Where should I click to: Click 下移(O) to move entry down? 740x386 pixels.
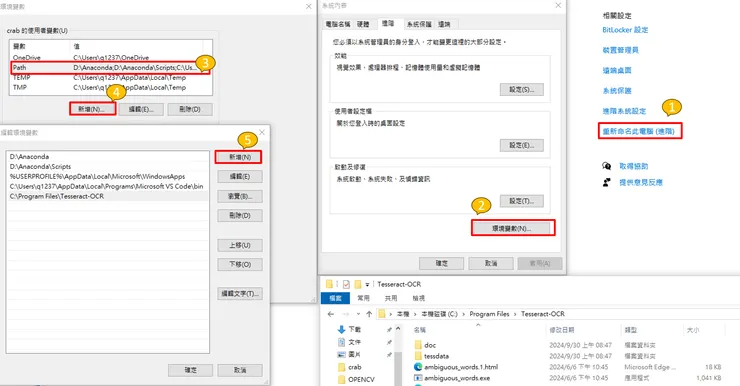240,264
